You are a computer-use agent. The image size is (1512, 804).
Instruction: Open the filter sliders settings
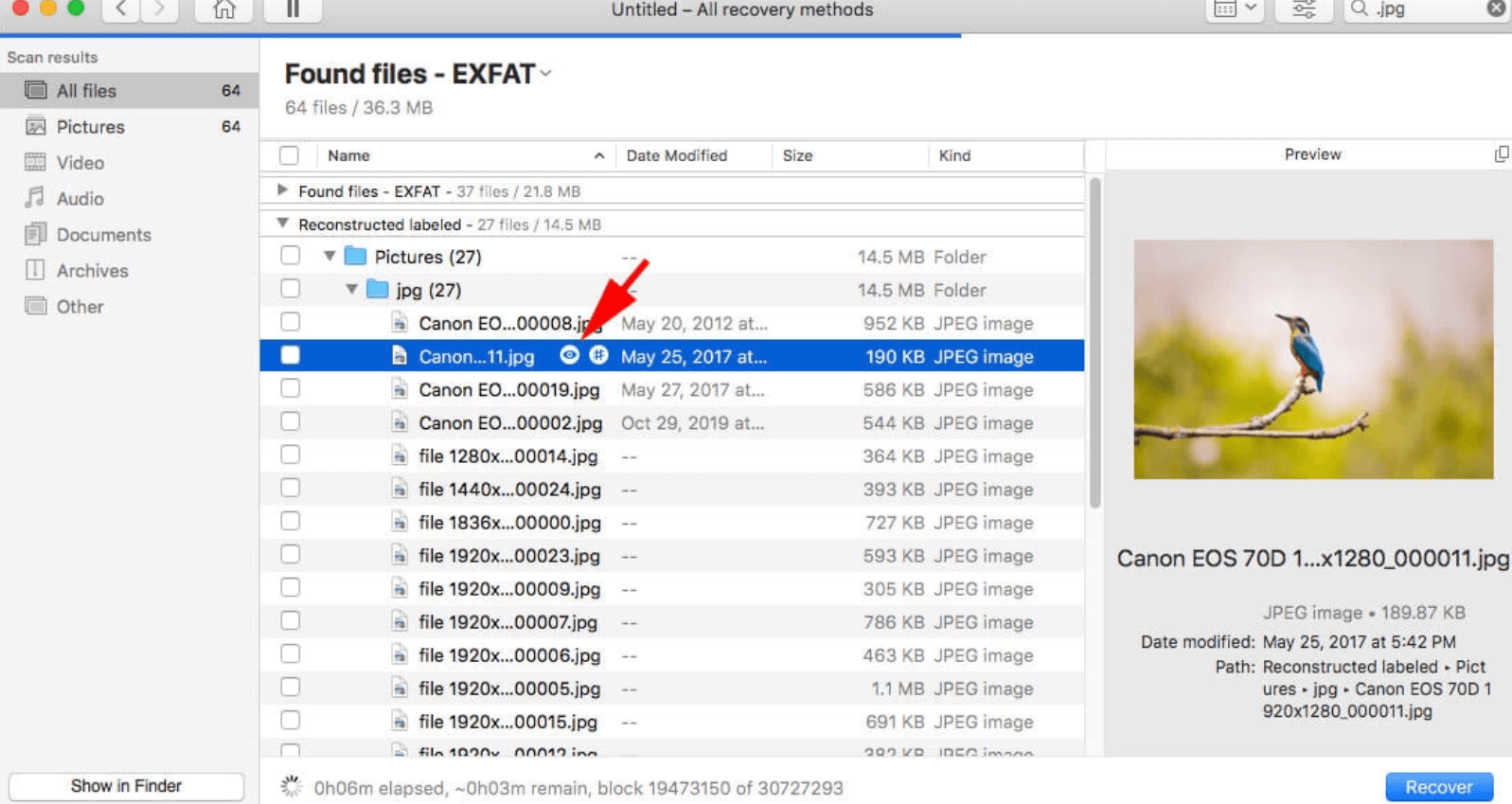[1304, 9]
